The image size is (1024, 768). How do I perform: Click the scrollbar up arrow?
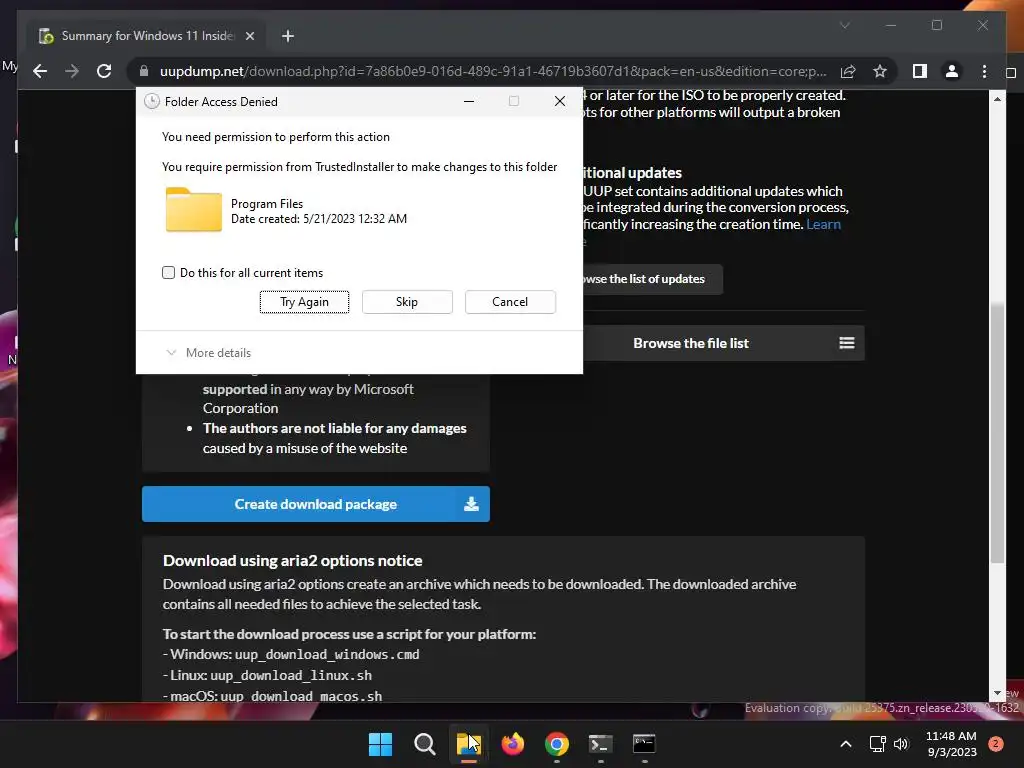click(997, 99)
